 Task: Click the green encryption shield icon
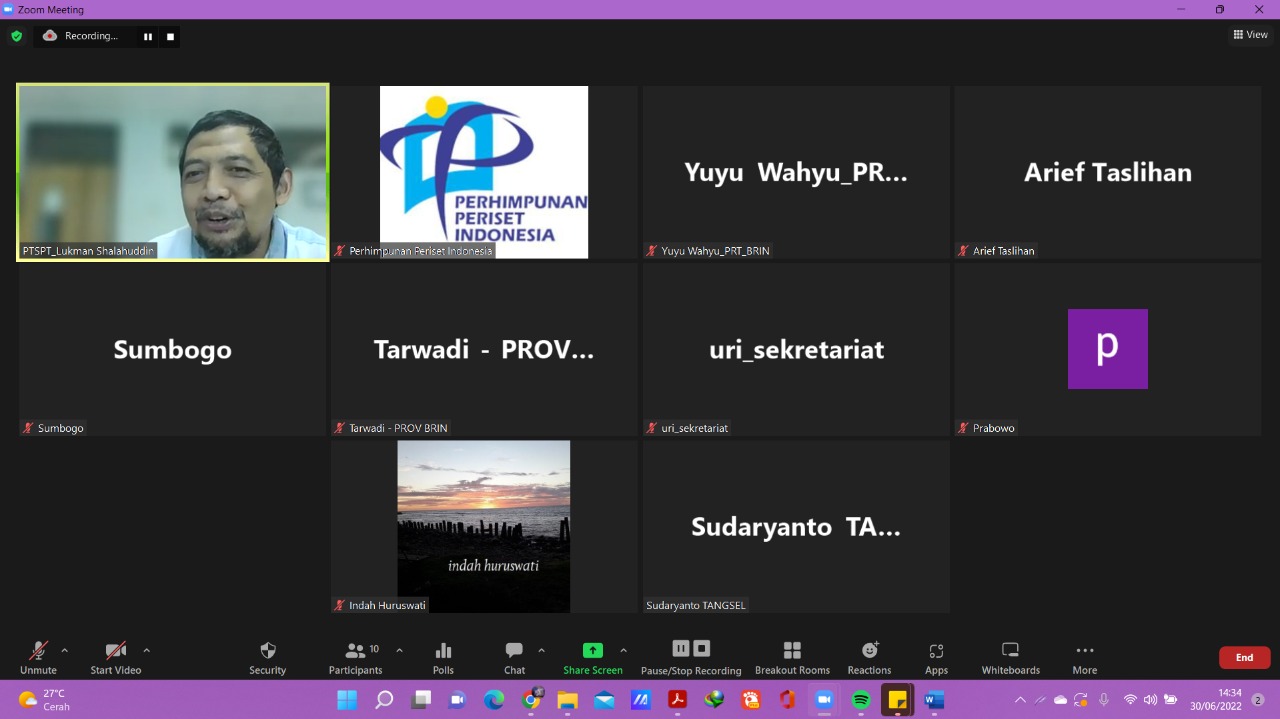click(x=16, y=36)
